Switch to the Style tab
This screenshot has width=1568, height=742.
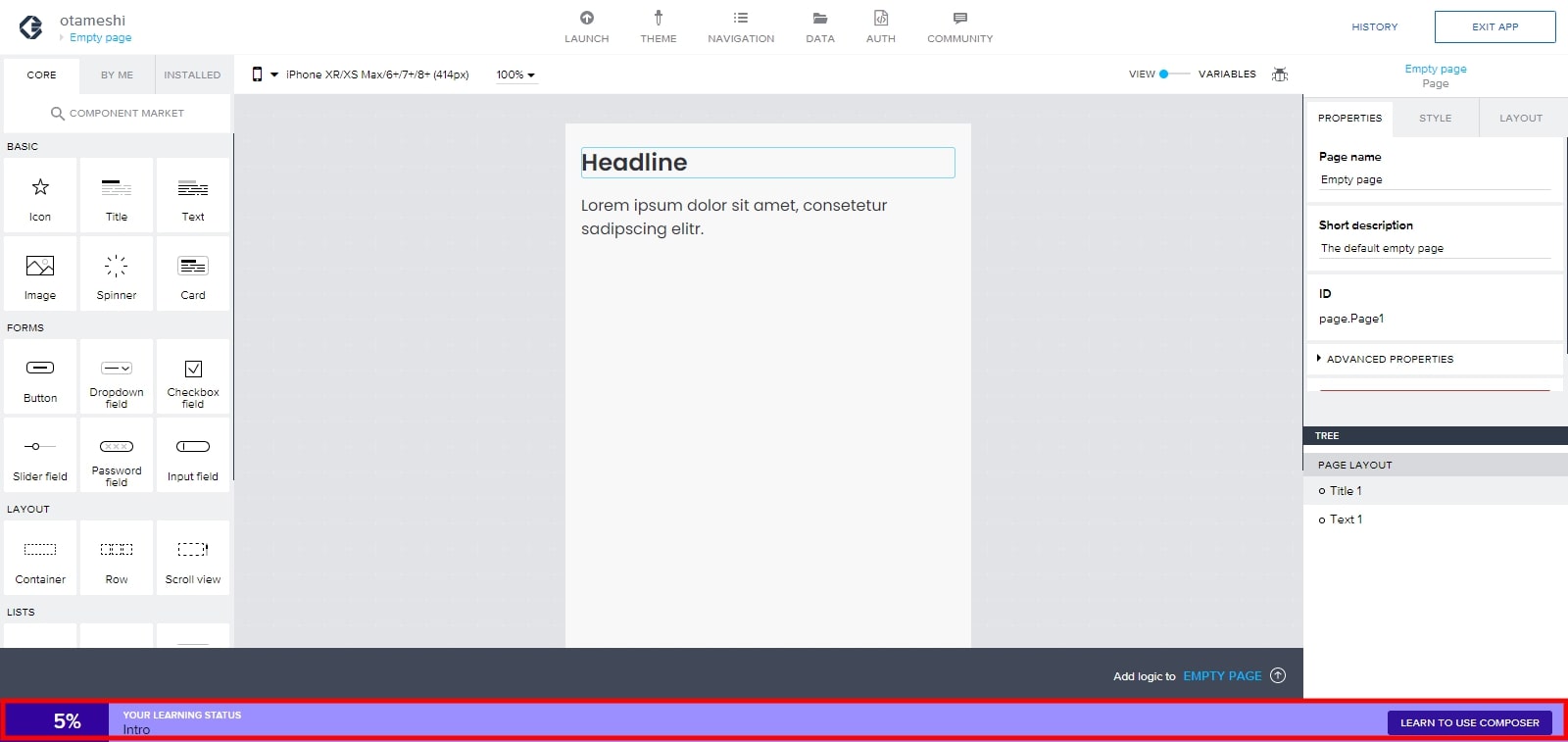coord(1435,119)
